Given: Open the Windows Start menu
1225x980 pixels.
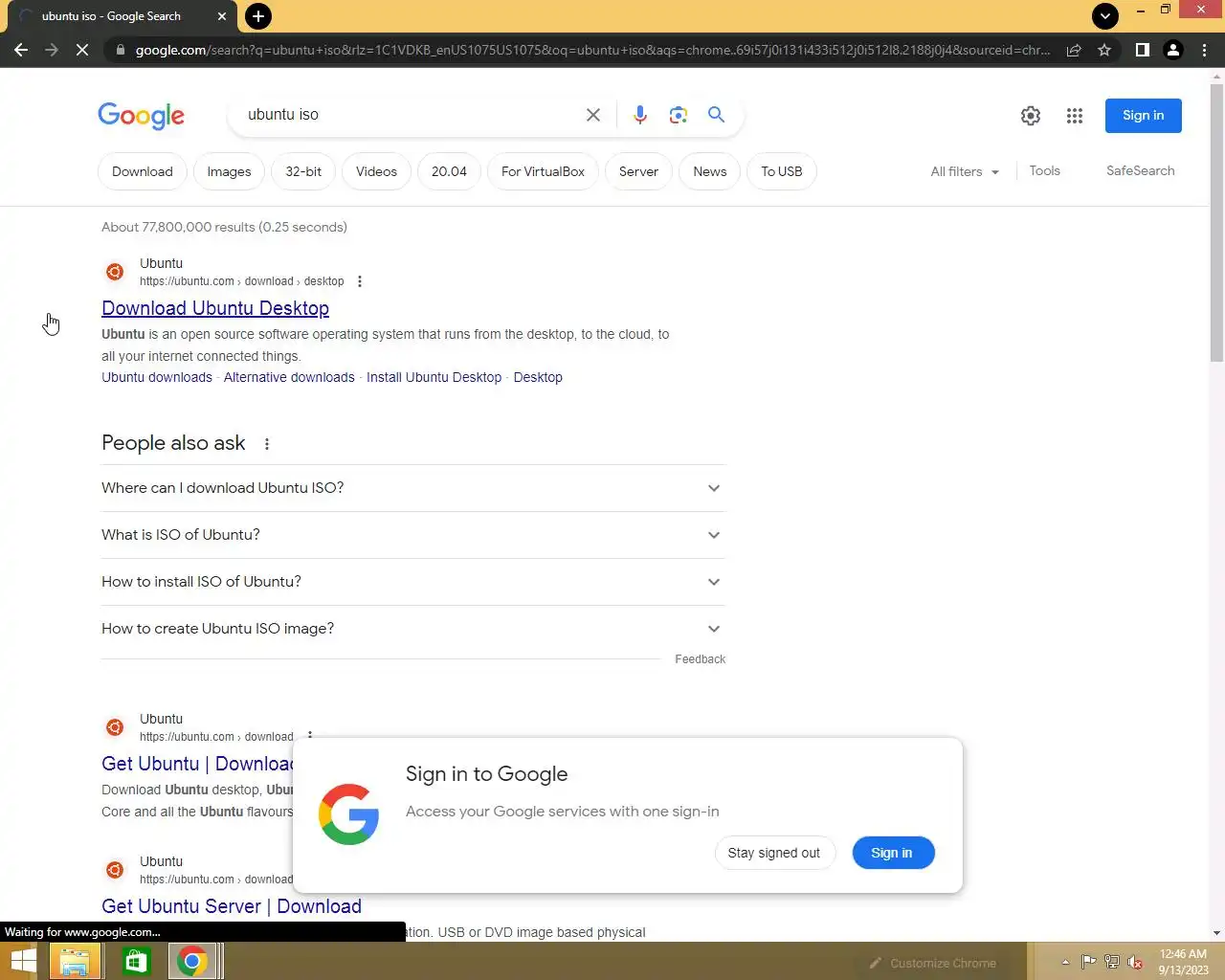Looking at the screenshot, I should coord(23,962).
